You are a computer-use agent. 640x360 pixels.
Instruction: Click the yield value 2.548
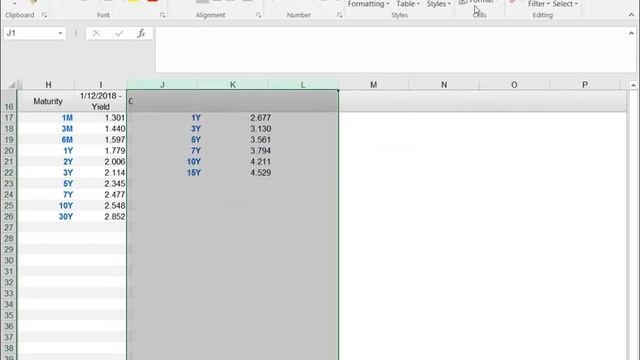point(100,205)
